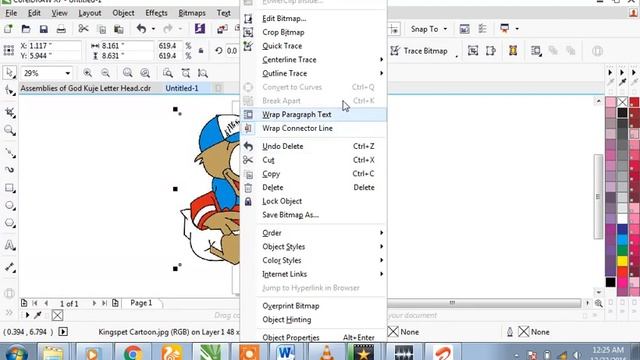Click the no-fill X swatch in palette
Image resolution: width=640 pixels, height=360 pixels.
coord(622,102)
